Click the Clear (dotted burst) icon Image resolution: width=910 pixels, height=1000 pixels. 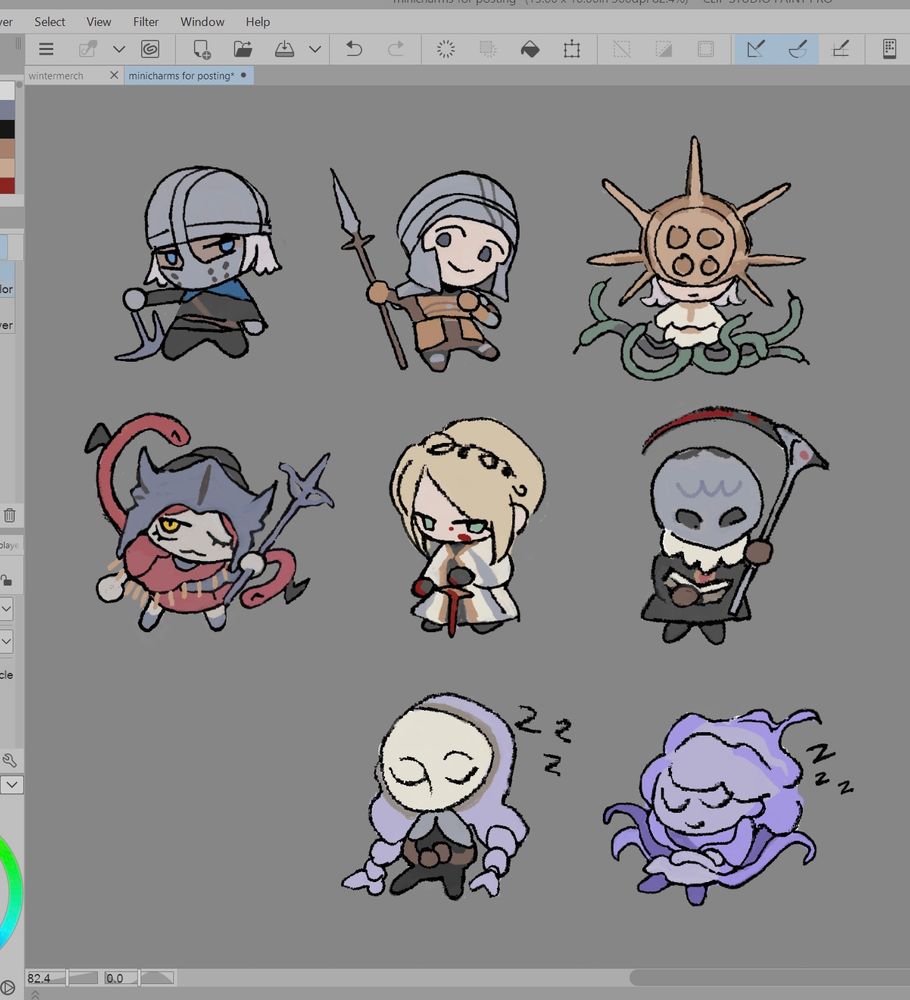446,49
